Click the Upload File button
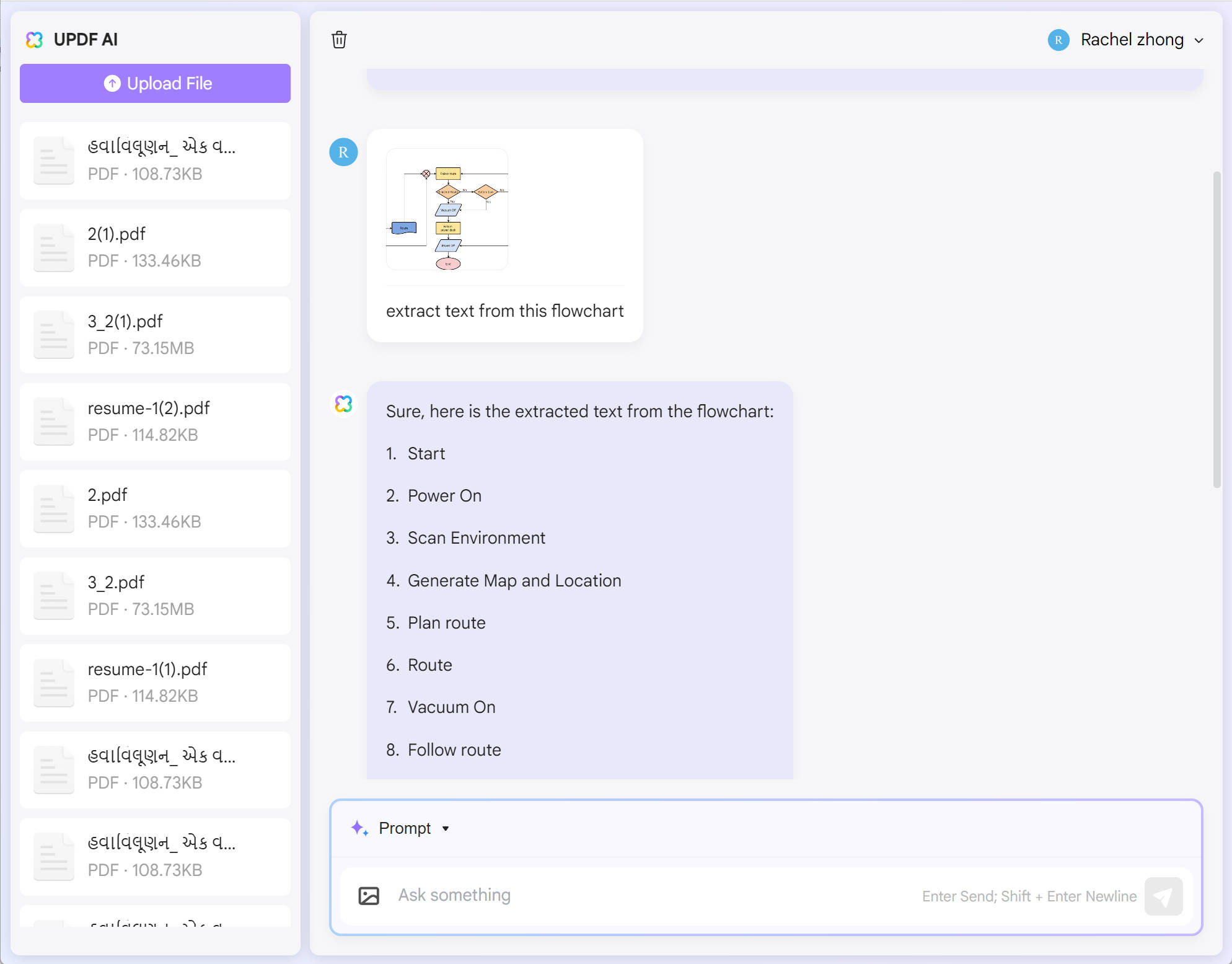 point(155,83)
